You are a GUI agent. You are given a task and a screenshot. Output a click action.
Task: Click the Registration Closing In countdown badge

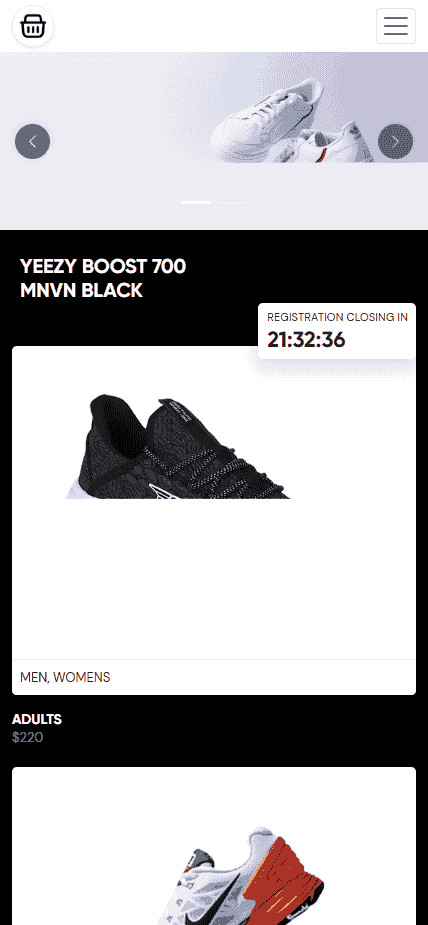[x=337, y=331]
